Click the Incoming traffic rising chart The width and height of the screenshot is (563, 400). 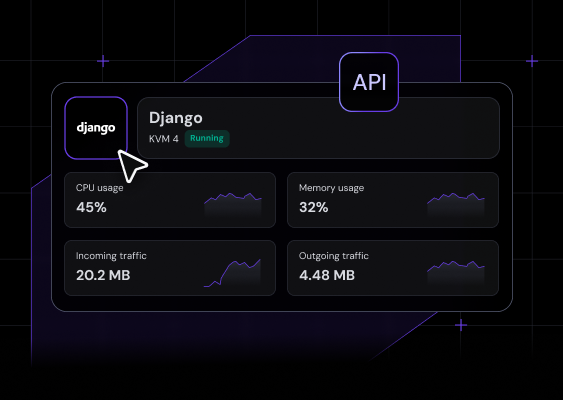click(232, 273)
